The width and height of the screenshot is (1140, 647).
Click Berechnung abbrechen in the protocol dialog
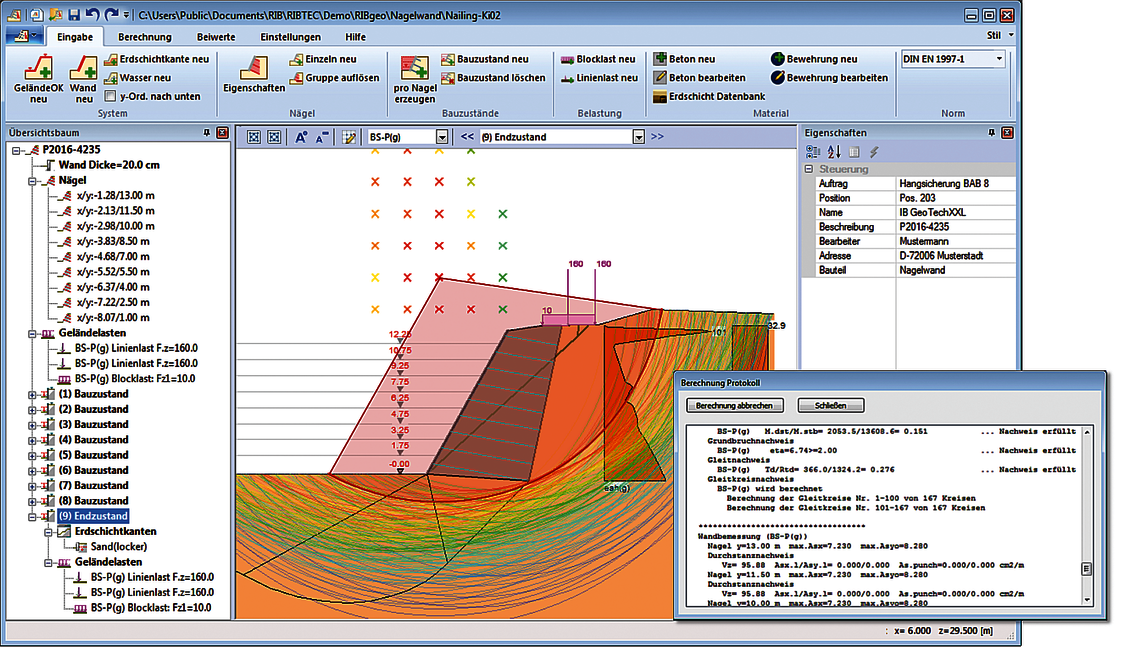[x=734, y=406]
